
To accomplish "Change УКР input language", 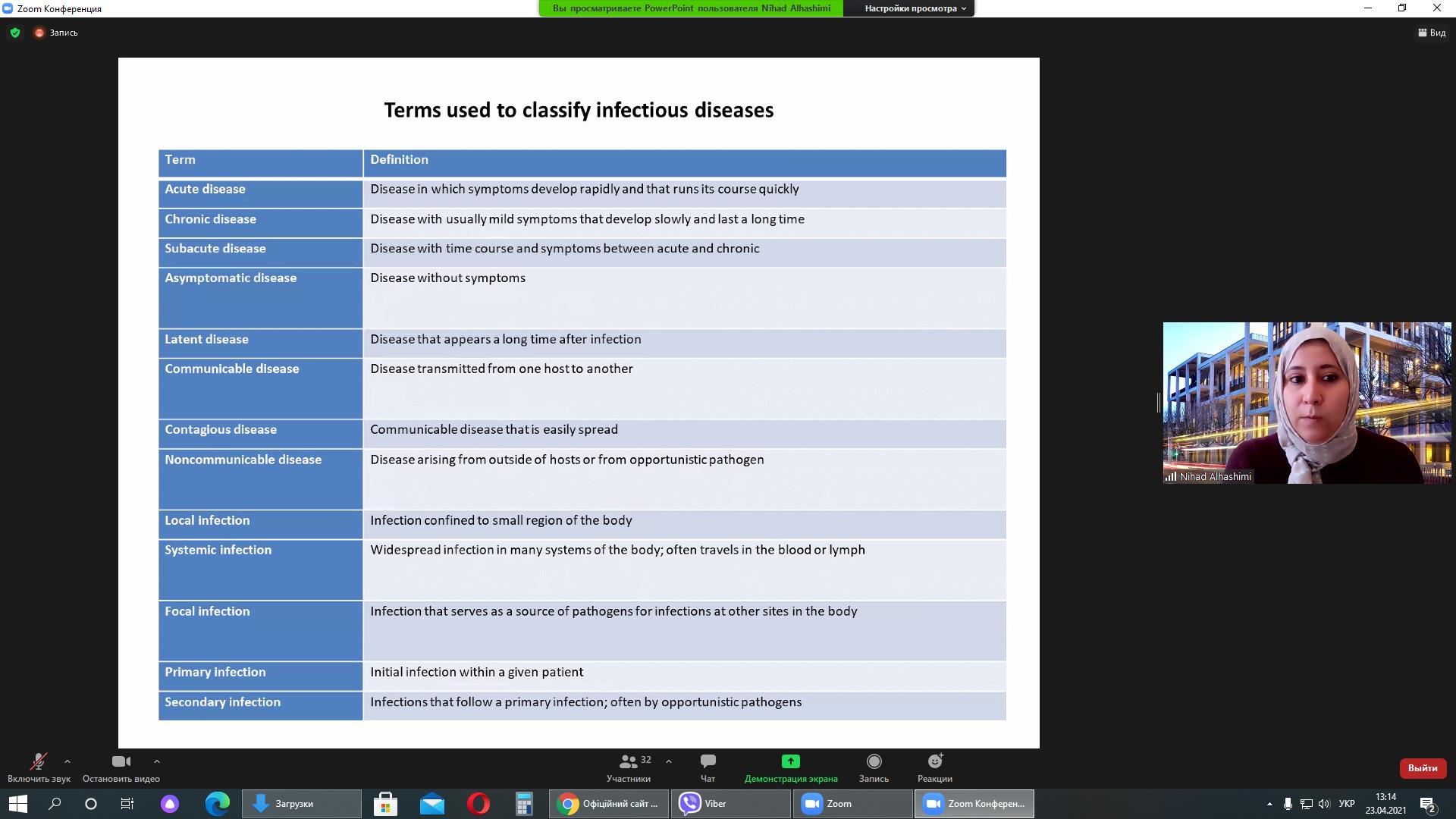I will 1347,804.
